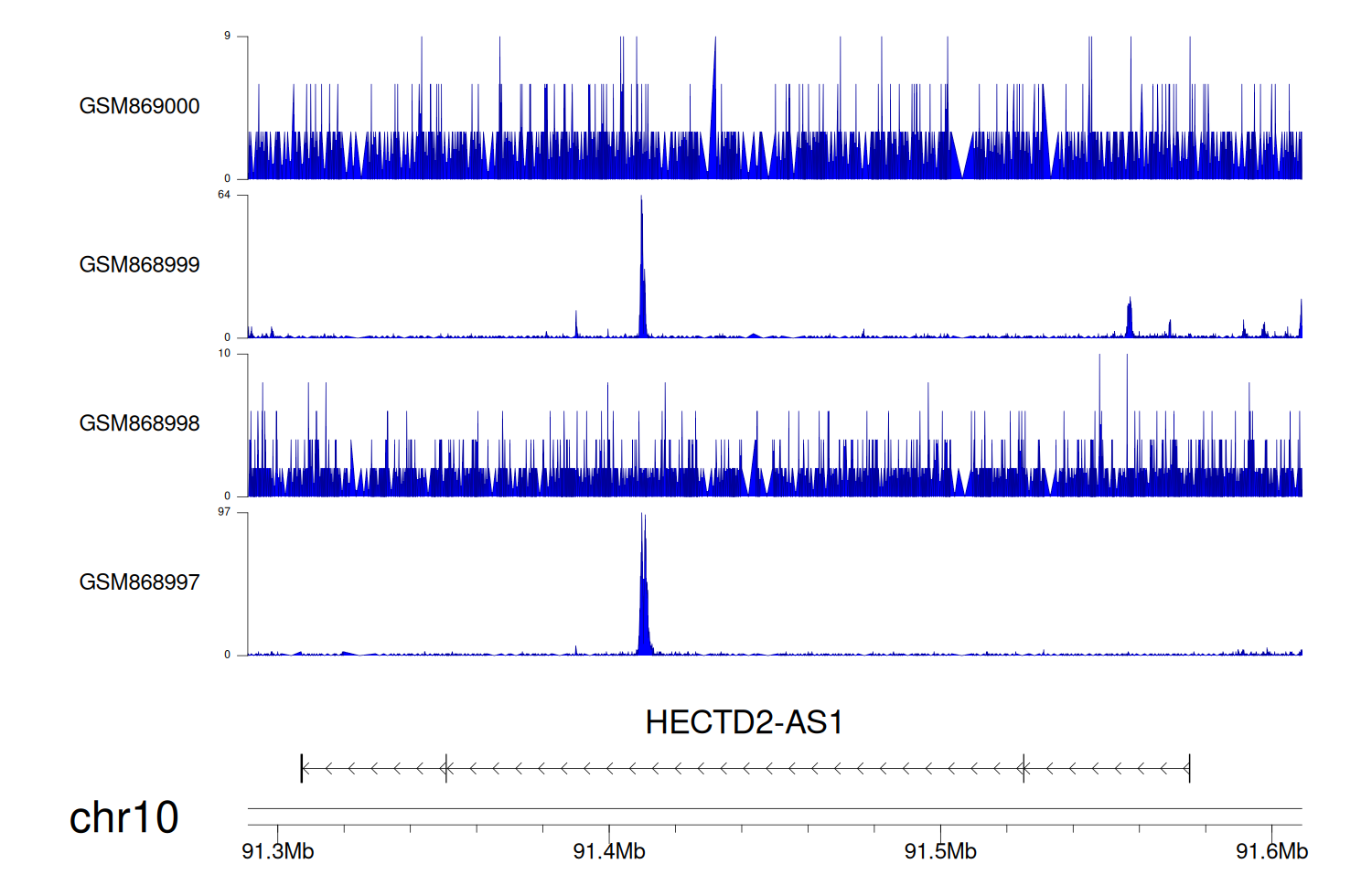
Task: Click the GSM869000 track label
Action: pos(139,106)
